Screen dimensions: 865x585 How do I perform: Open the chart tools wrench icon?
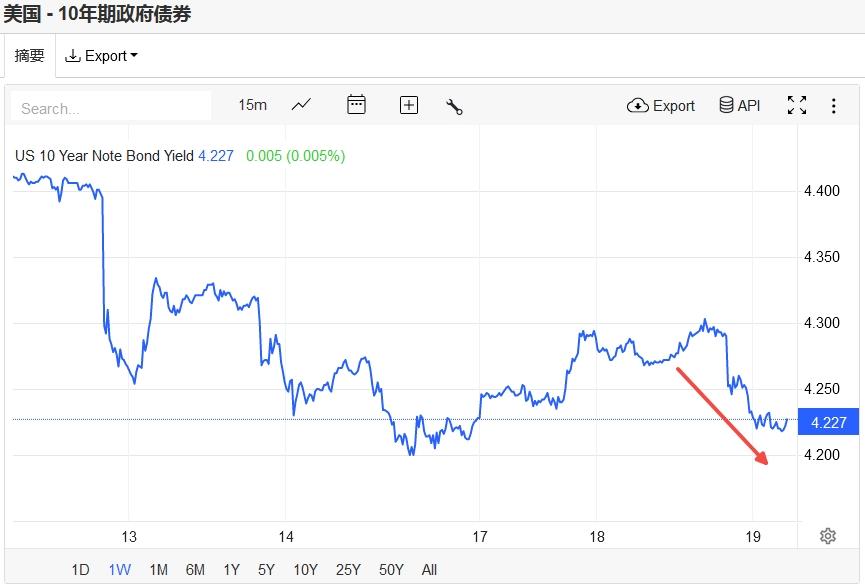coord(454,106)
